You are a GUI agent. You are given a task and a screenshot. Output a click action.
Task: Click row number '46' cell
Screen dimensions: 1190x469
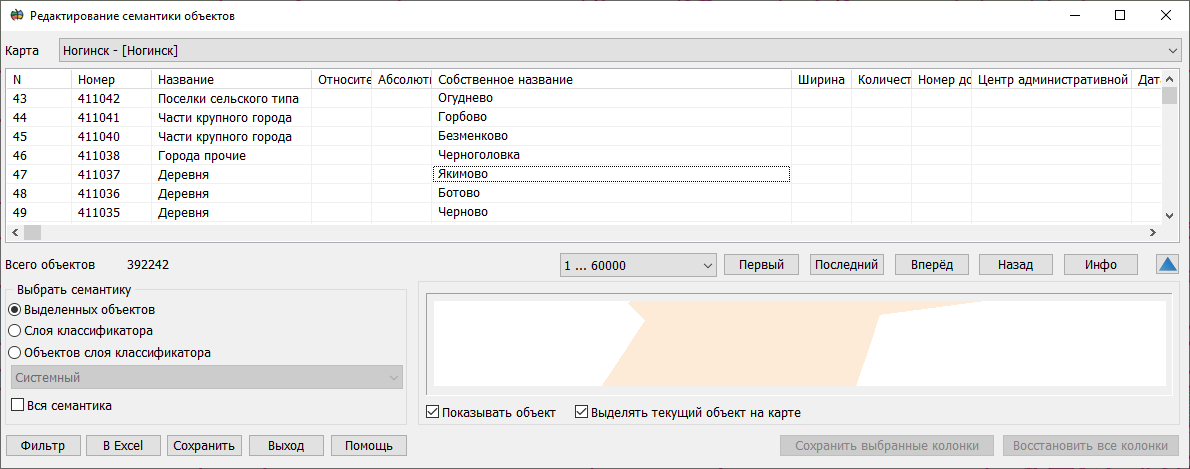(39, 156)
